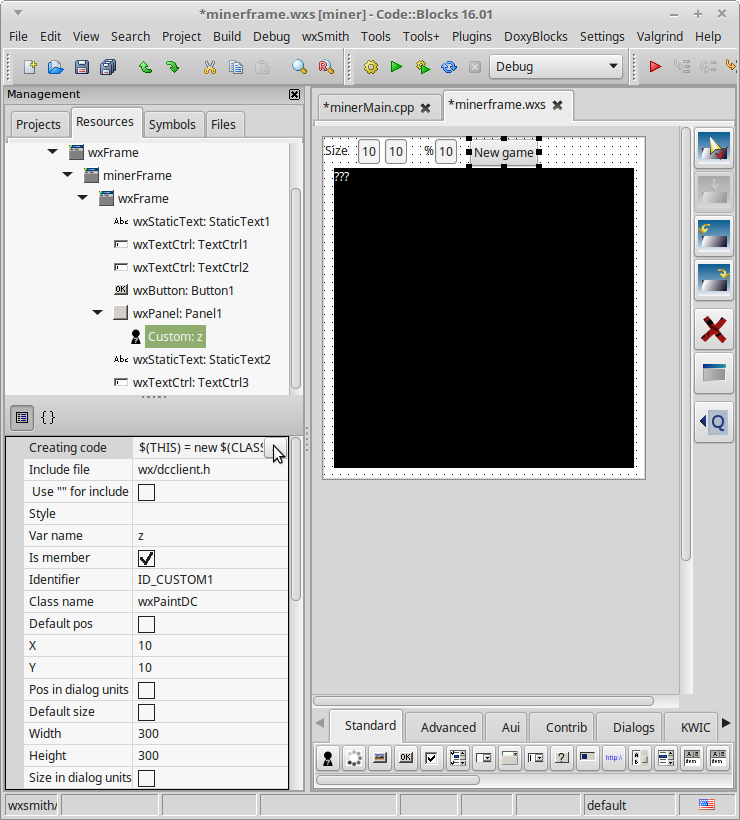Viewport: 740px width, 820px height.
Task: Click the New game button in the designer
Action: click(x=504, y=153)
